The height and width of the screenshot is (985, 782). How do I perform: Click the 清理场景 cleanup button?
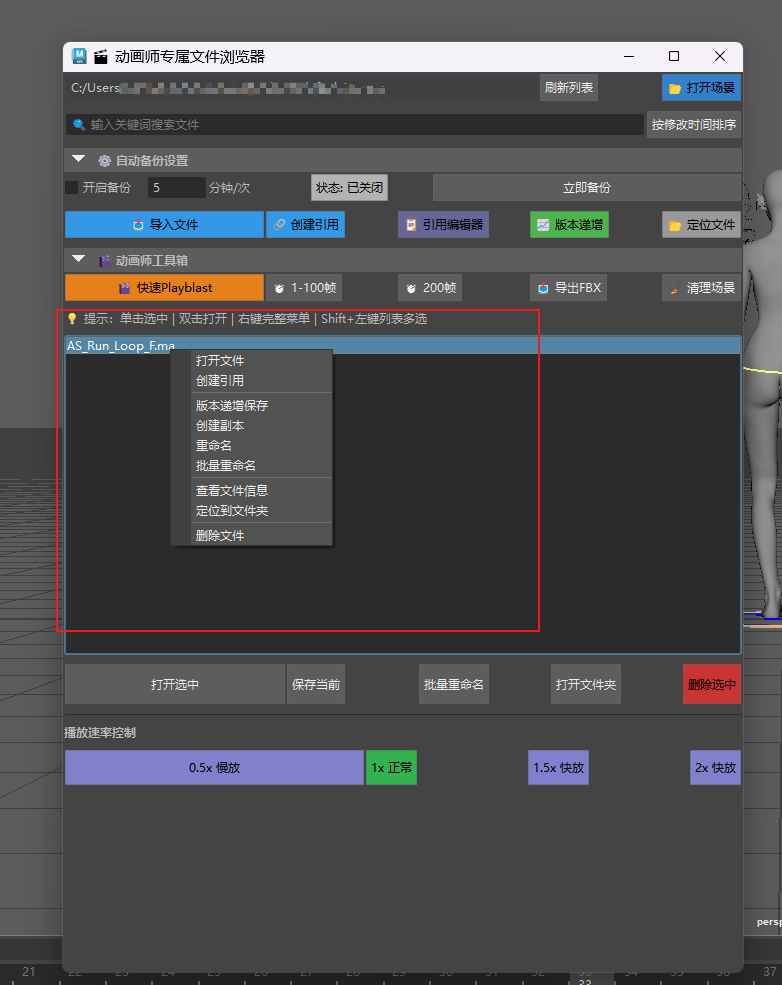point(701,288)
